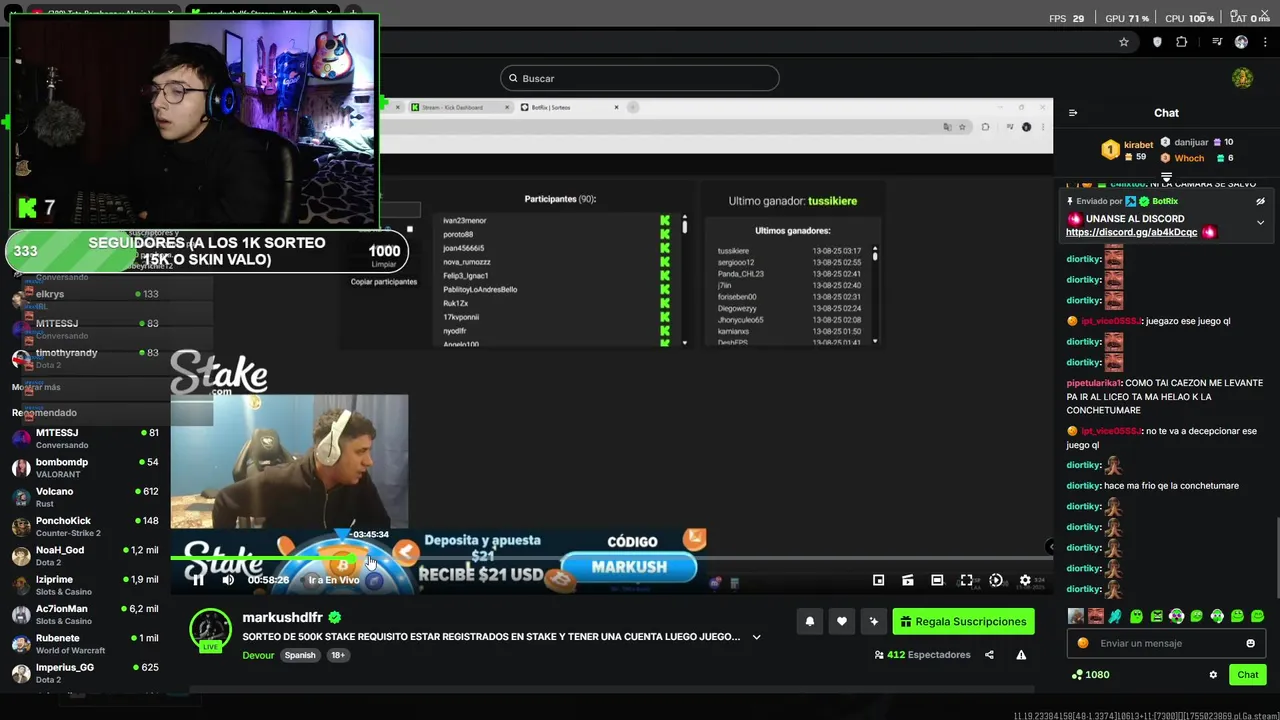Click the cast/clip icon in player controls
The height and width of the screenshot is (720, 1280).
click(x=908, y=580)
